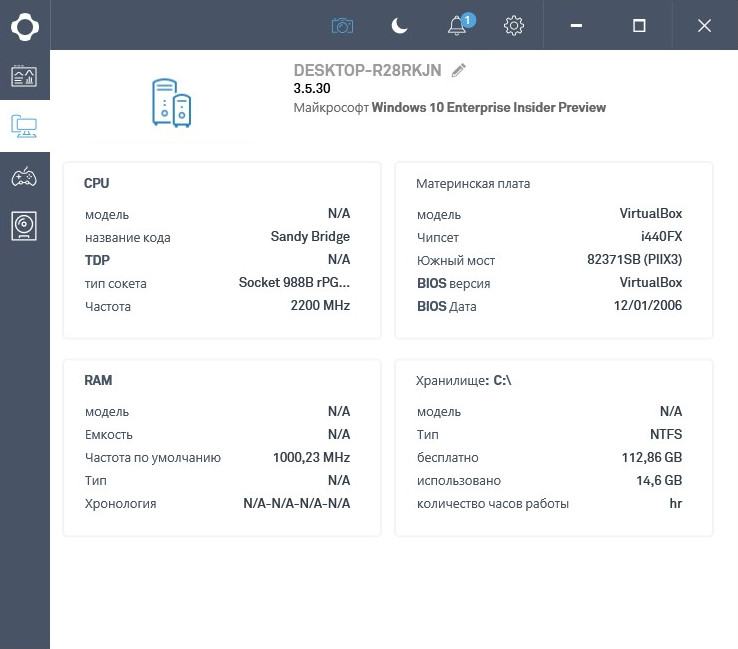Click количество часов работы label
The height and width of the screenshot is (649, 738).
tap(493, 504)
